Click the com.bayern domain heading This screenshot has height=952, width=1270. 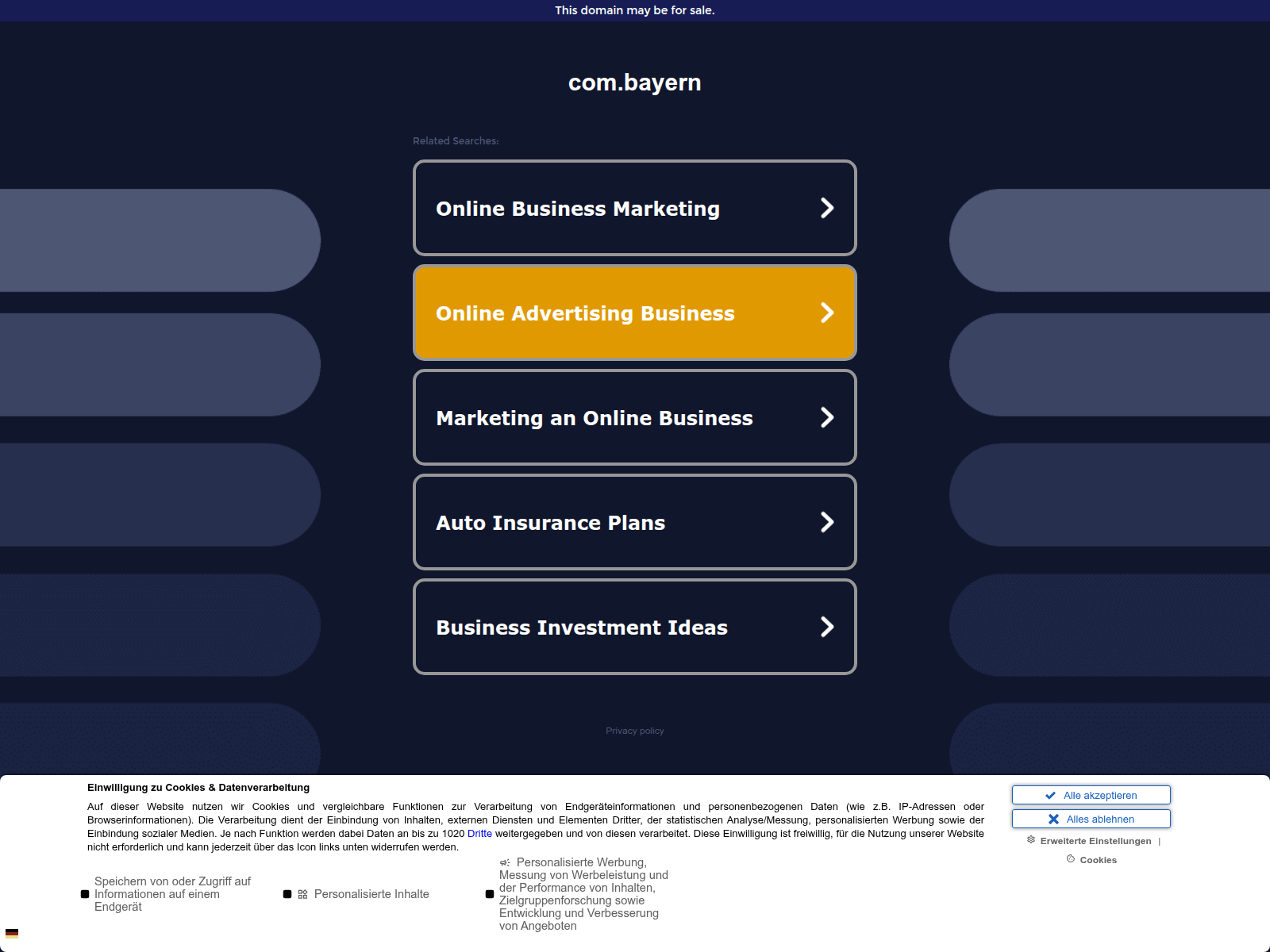click(x=635, y=83)
